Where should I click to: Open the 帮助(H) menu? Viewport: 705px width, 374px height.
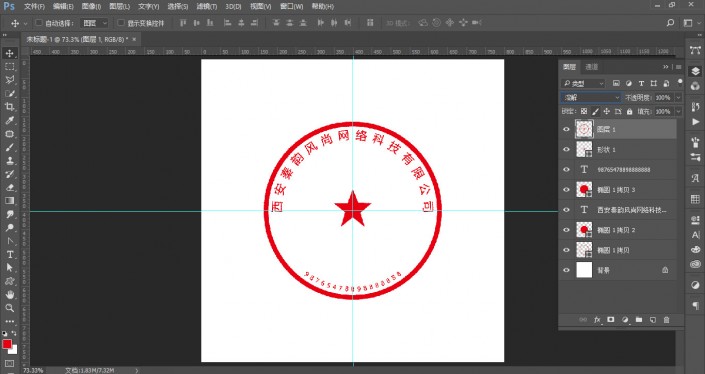(323, 6)
